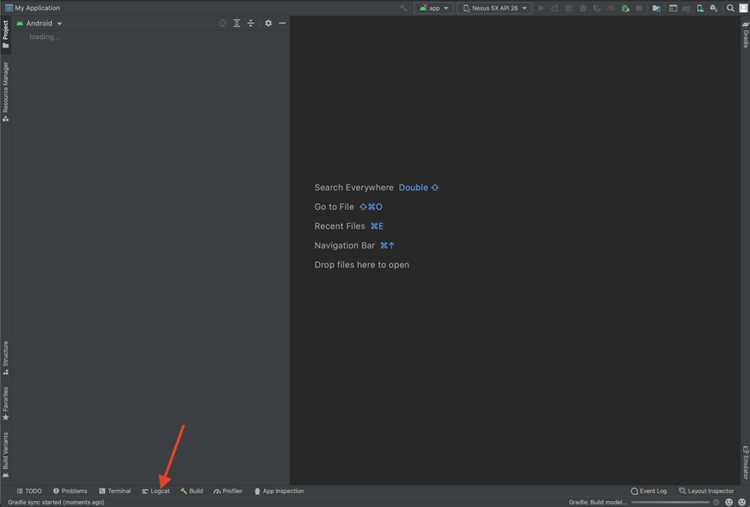Open the Device Manager icon
750x507 pixels.
click(x=700, y=8)
